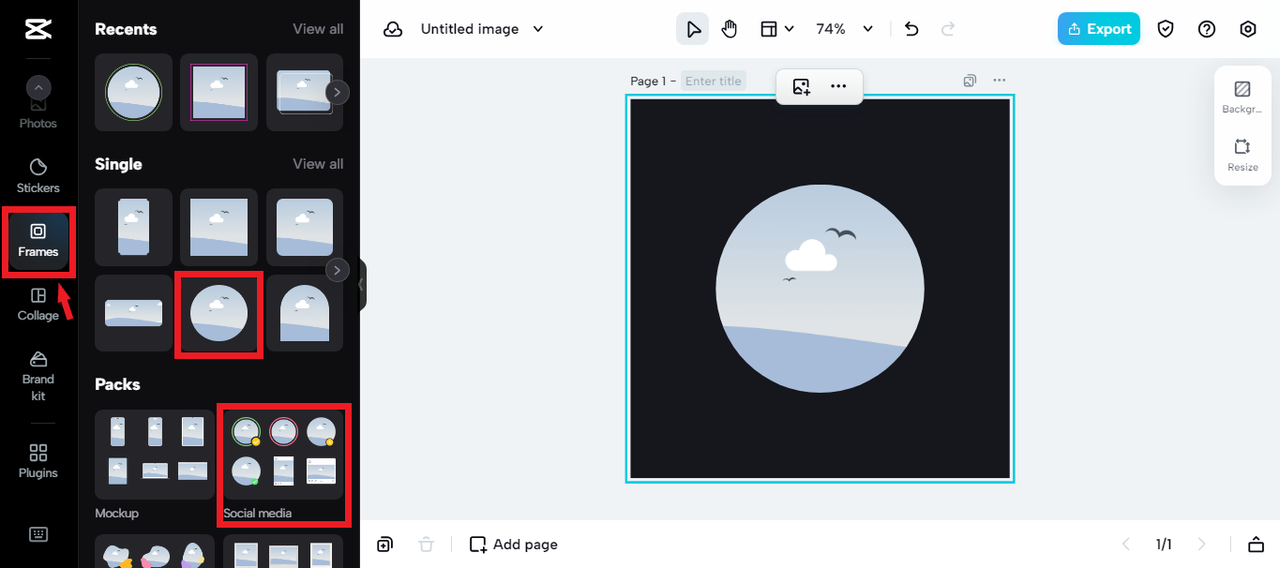This screenshot has width=1280, height=568.
Task: Open the Background tool
Action: [1242, 97]
